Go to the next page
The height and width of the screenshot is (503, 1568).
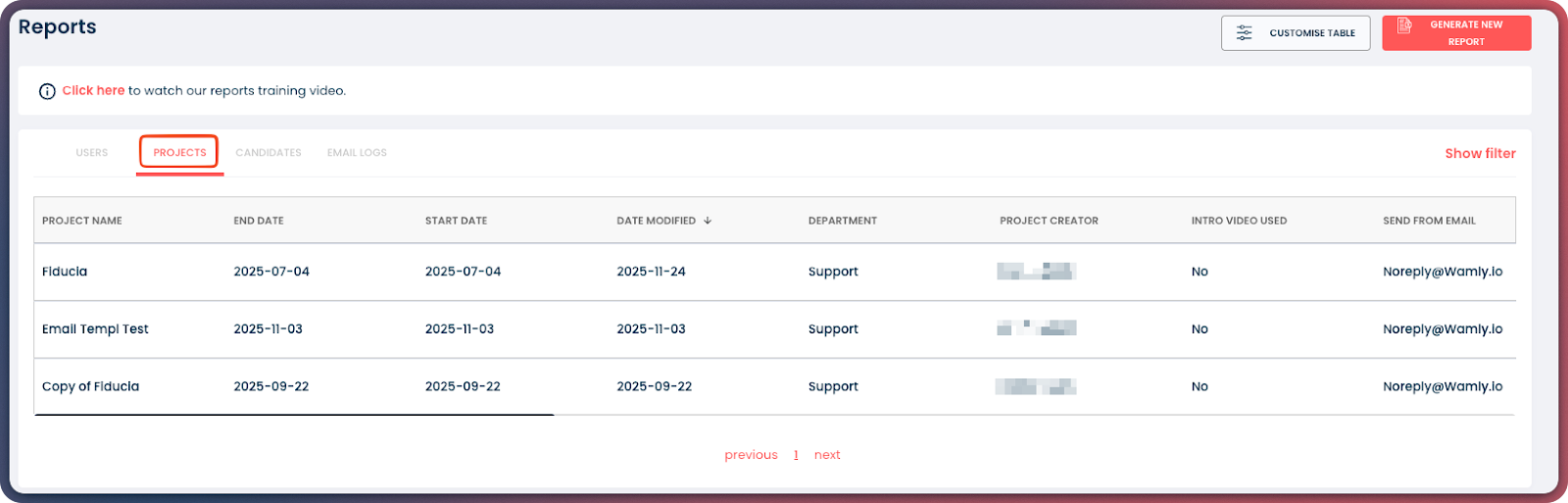coord(827,455)
